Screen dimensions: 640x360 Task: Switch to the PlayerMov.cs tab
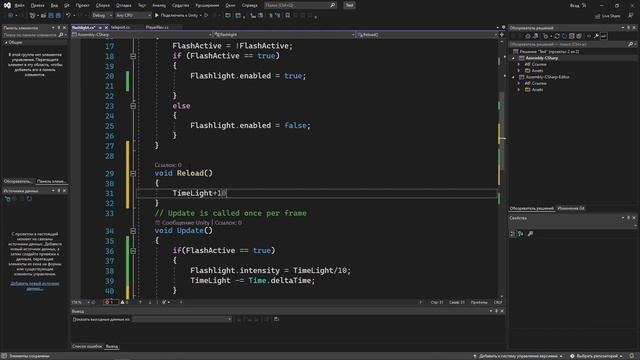pyautogui.click(x=157, y=27)
